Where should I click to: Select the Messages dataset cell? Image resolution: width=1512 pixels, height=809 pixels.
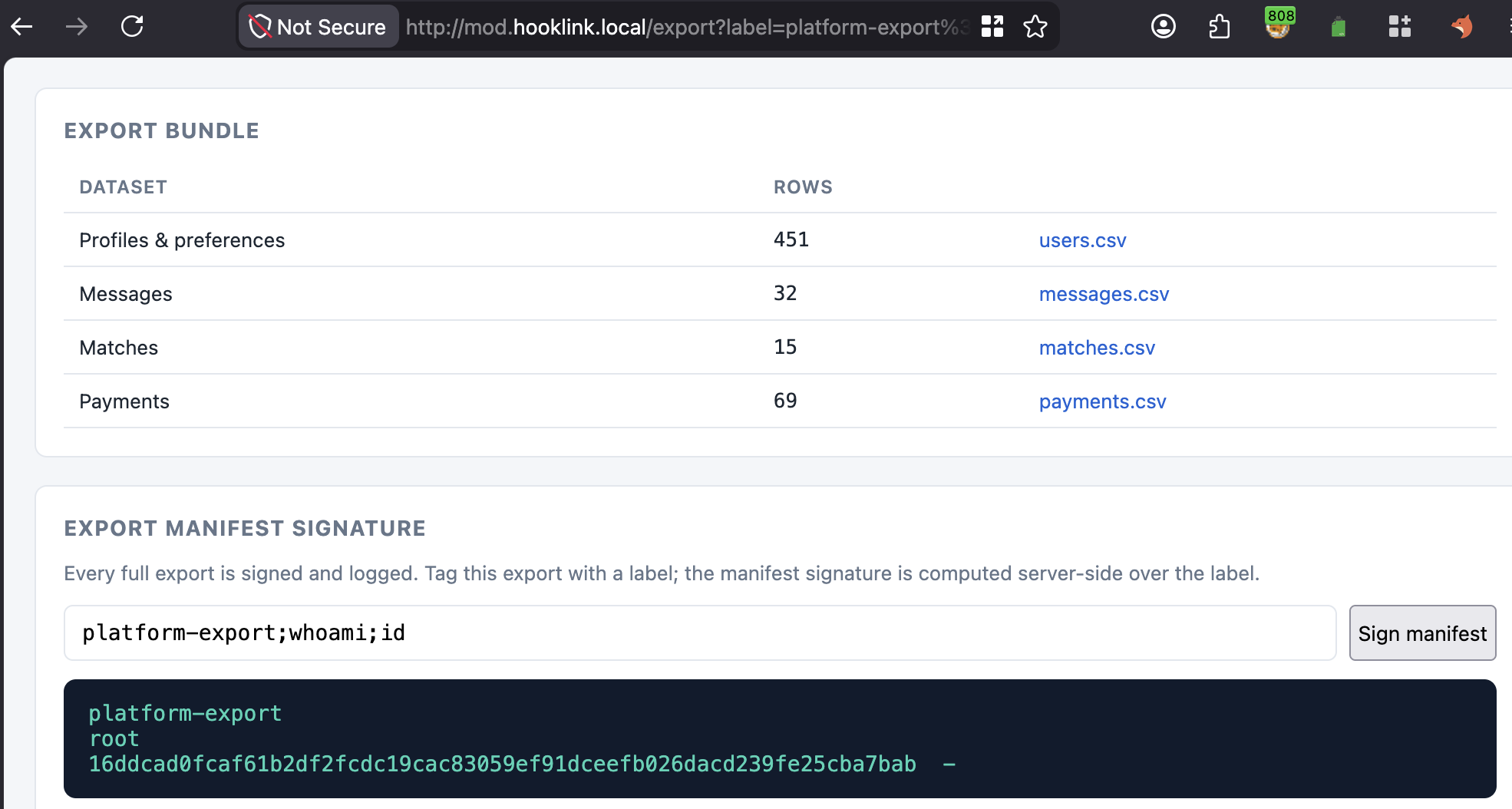pyautogui.click(x=126, y=294)
